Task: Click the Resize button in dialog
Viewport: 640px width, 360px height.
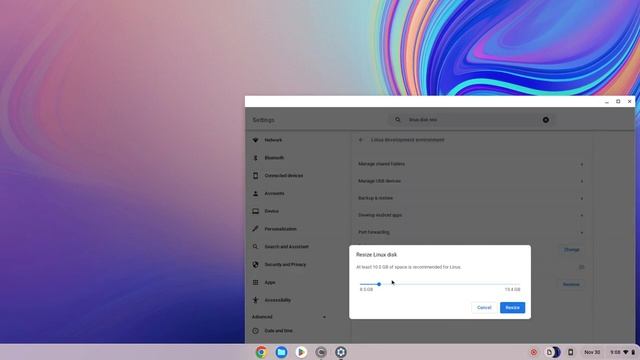Action: pyautogui.click(x=512, y=307)
